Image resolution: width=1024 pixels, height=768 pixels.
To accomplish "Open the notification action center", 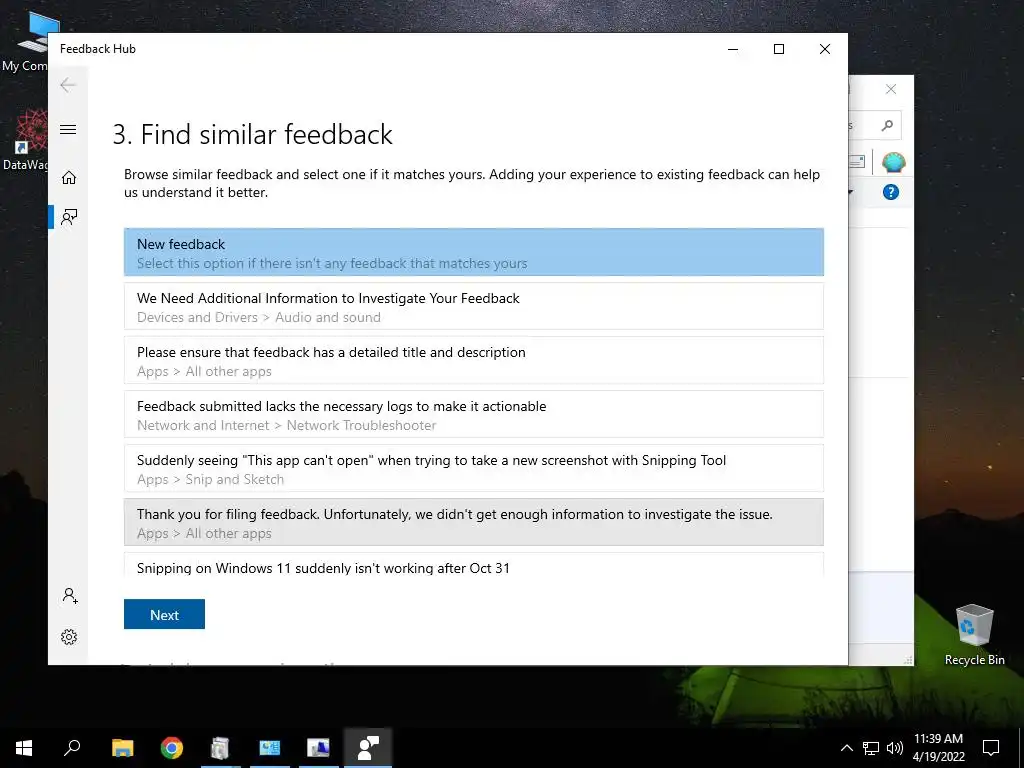I will point(991,748).
